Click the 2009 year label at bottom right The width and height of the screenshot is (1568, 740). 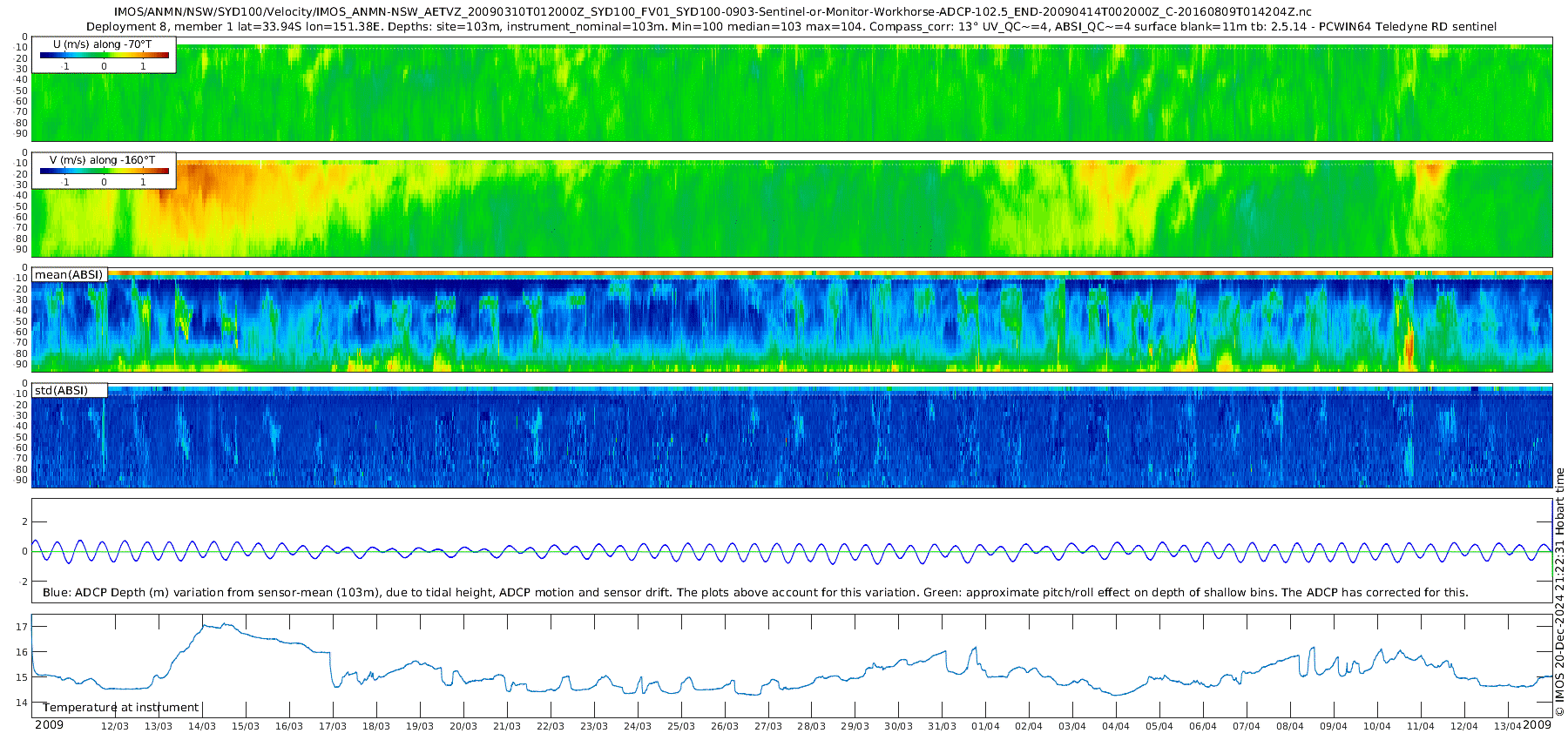[1537, 724]
